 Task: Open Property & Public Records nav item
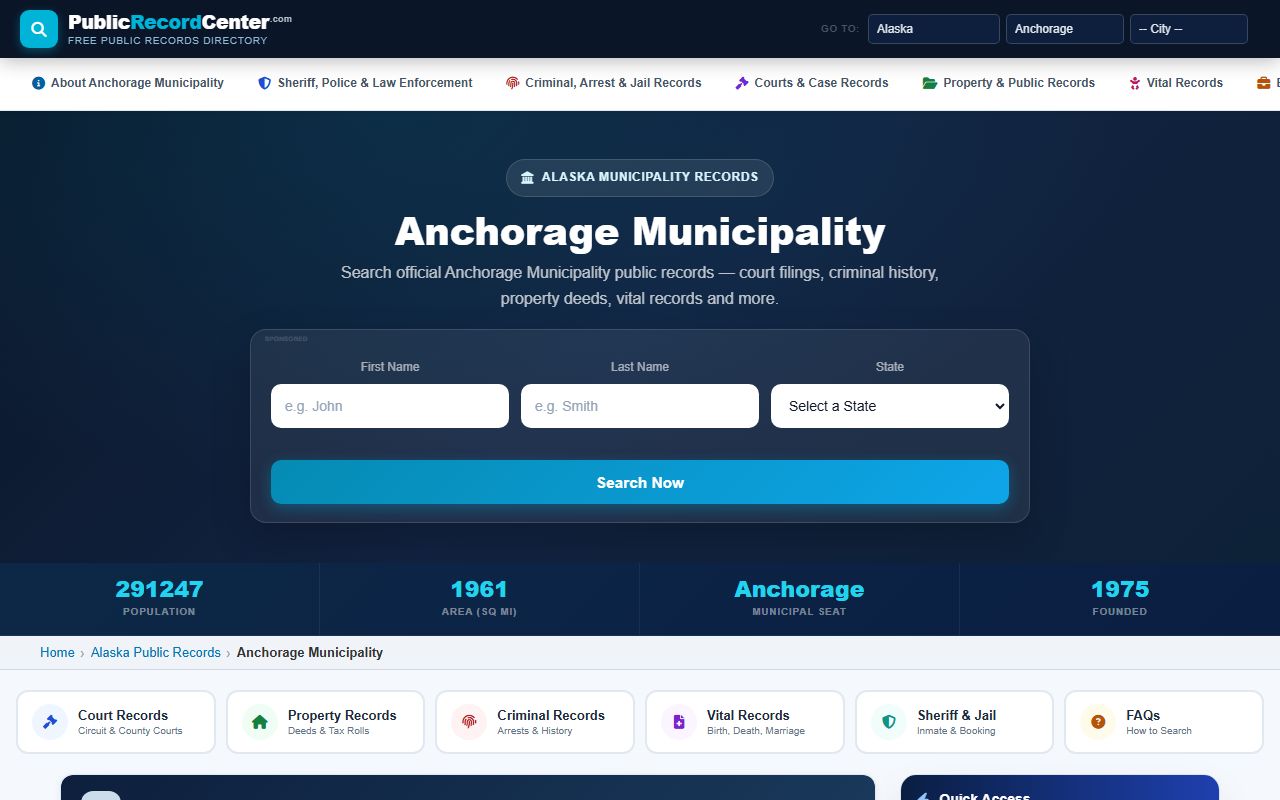pyautogui.click(x=1009, y=83)
